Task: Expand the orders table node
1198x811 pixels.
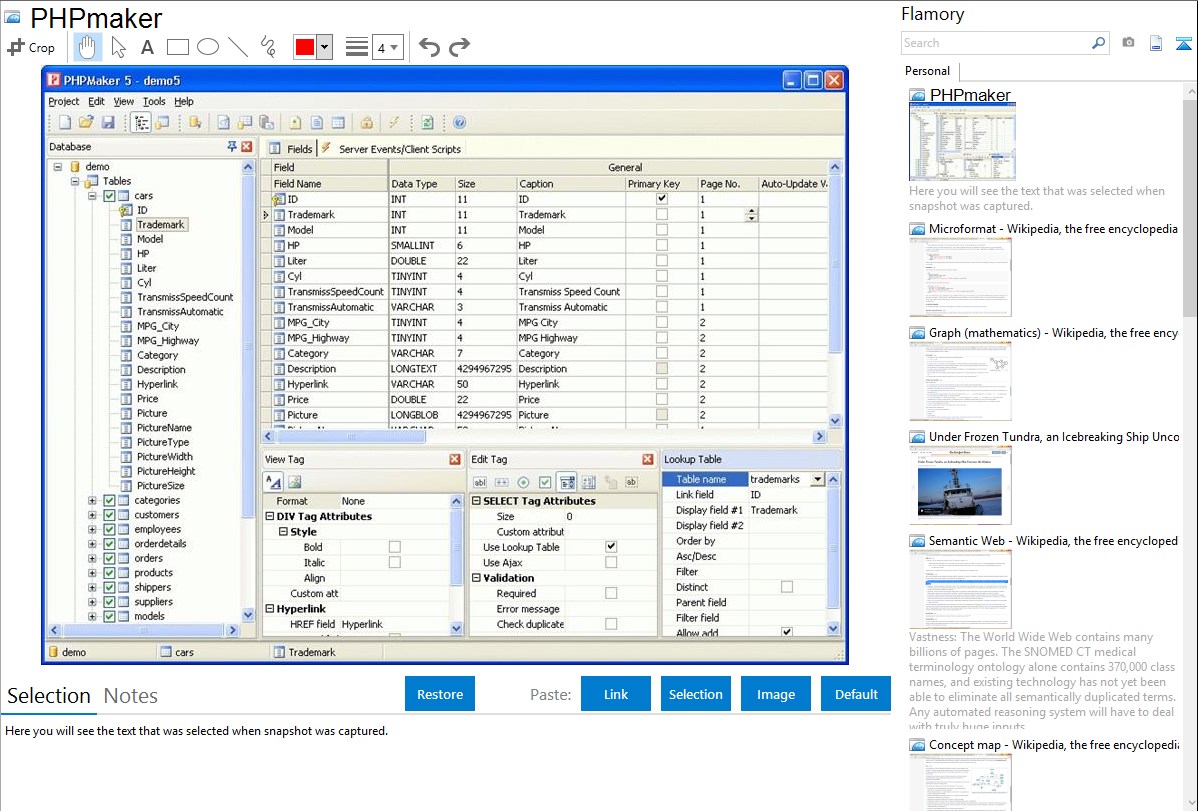Action: pos(92,559)
